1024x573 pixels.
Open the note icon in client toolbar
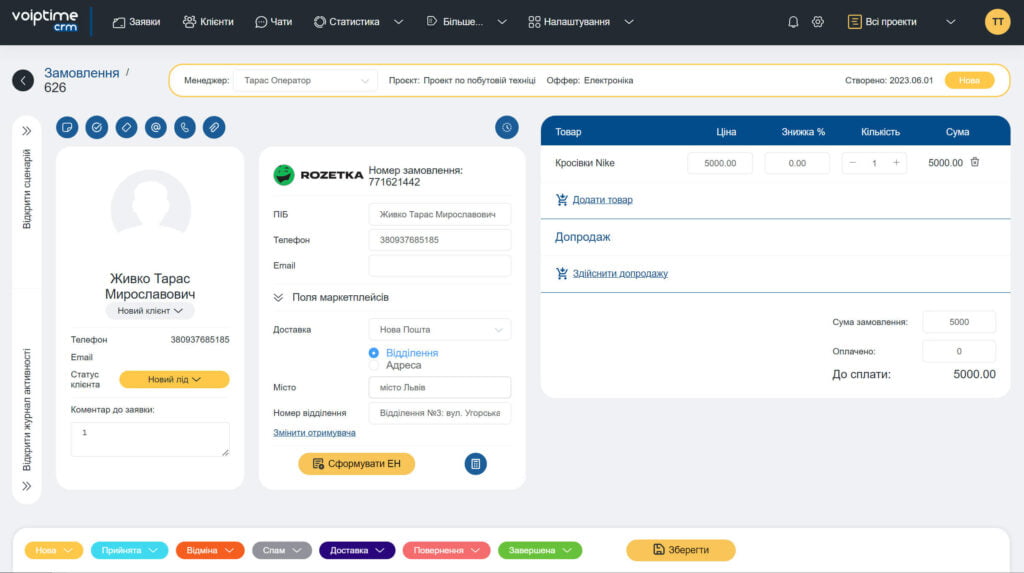[67, 127]
